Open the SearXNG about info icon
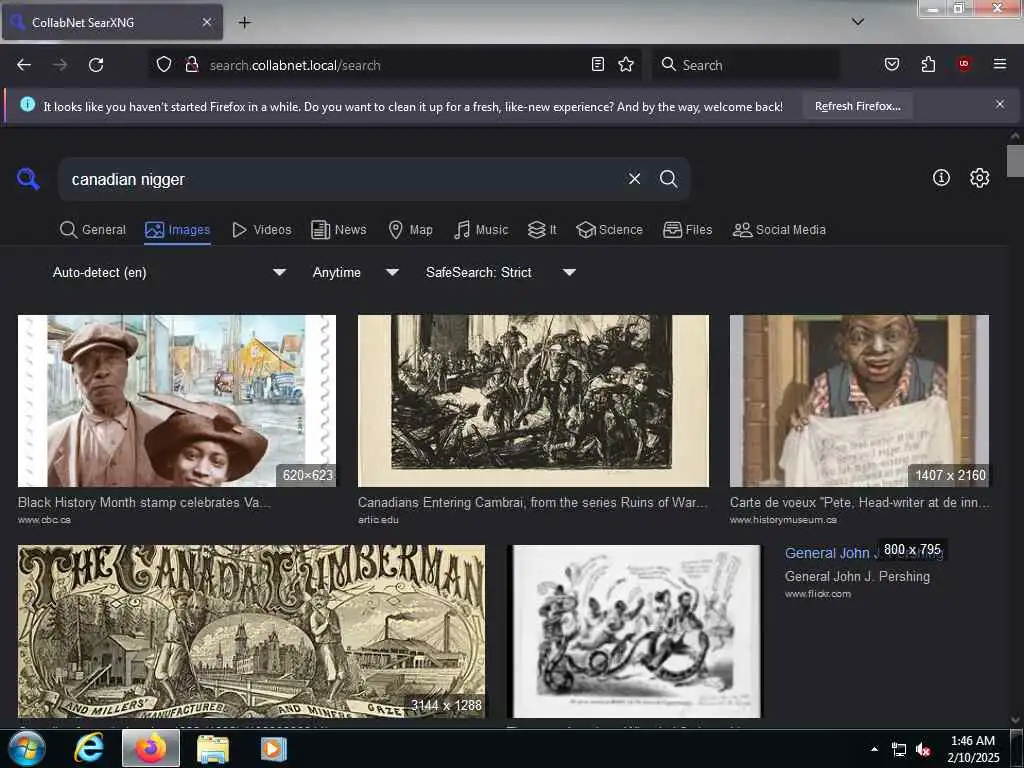1024x768 pixels. pos(941,178)
